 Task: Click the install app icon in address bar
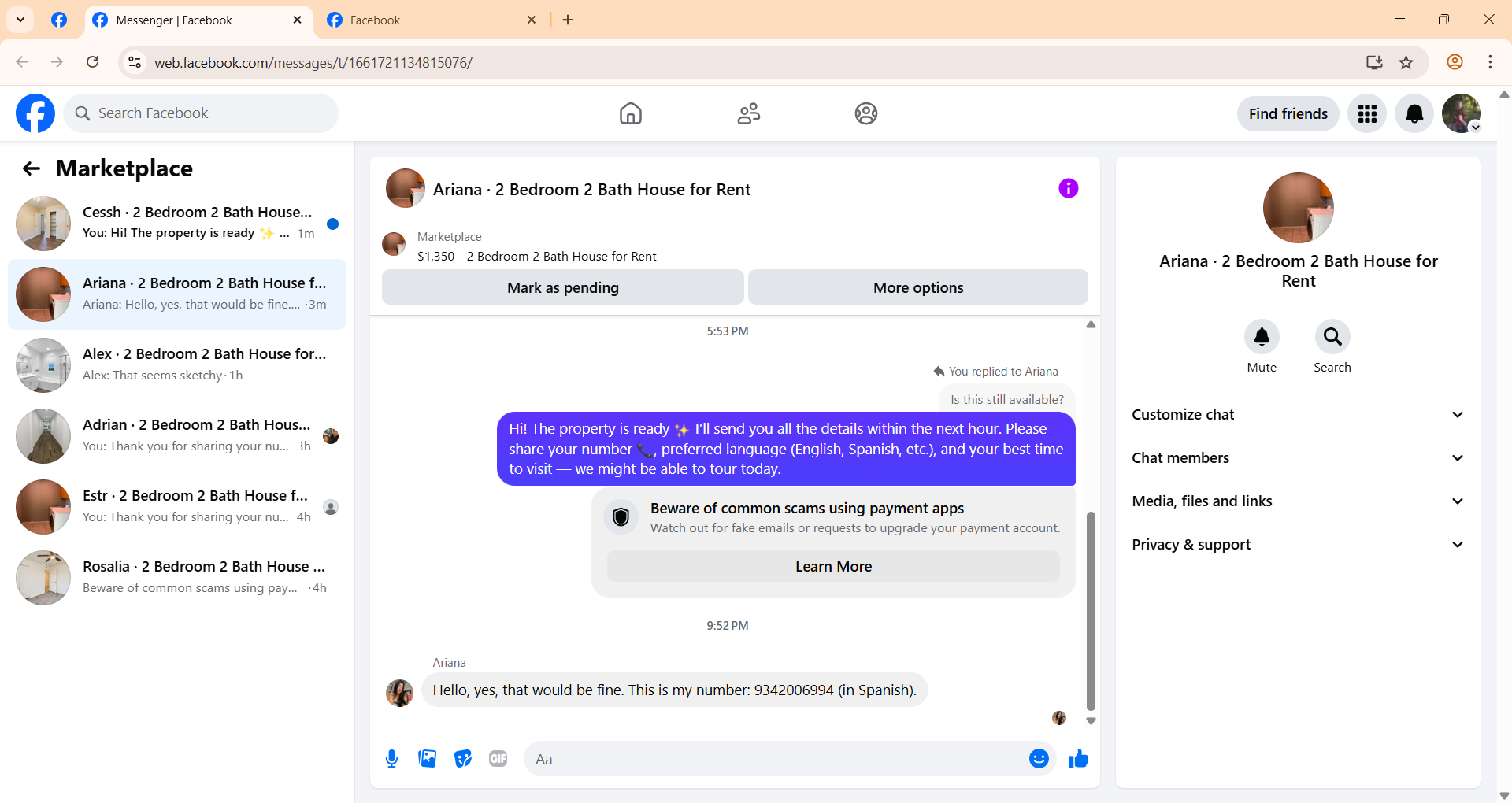[1374, 62]
